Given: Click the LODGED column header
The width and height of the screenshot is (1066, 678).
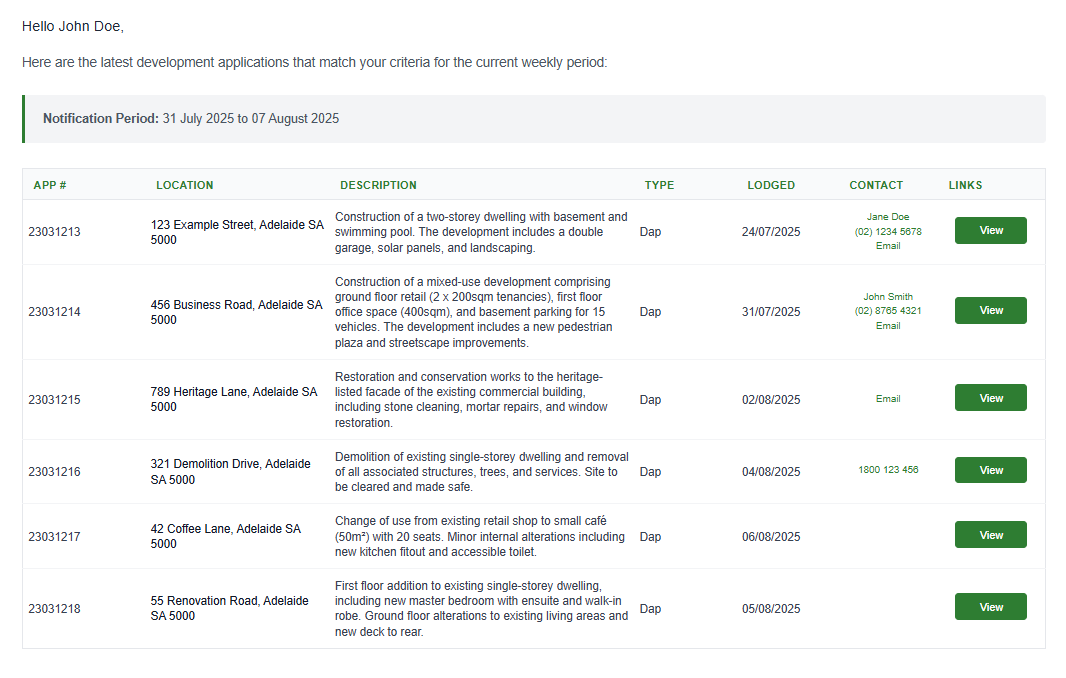Looking at the screenshot, I should (771, 185).
